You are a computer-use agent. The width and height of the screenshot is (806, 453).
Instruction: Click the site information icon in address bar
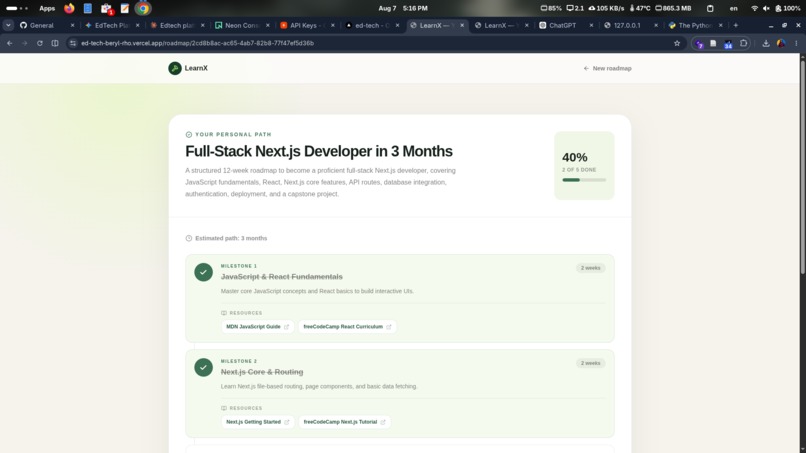point(73,43)
